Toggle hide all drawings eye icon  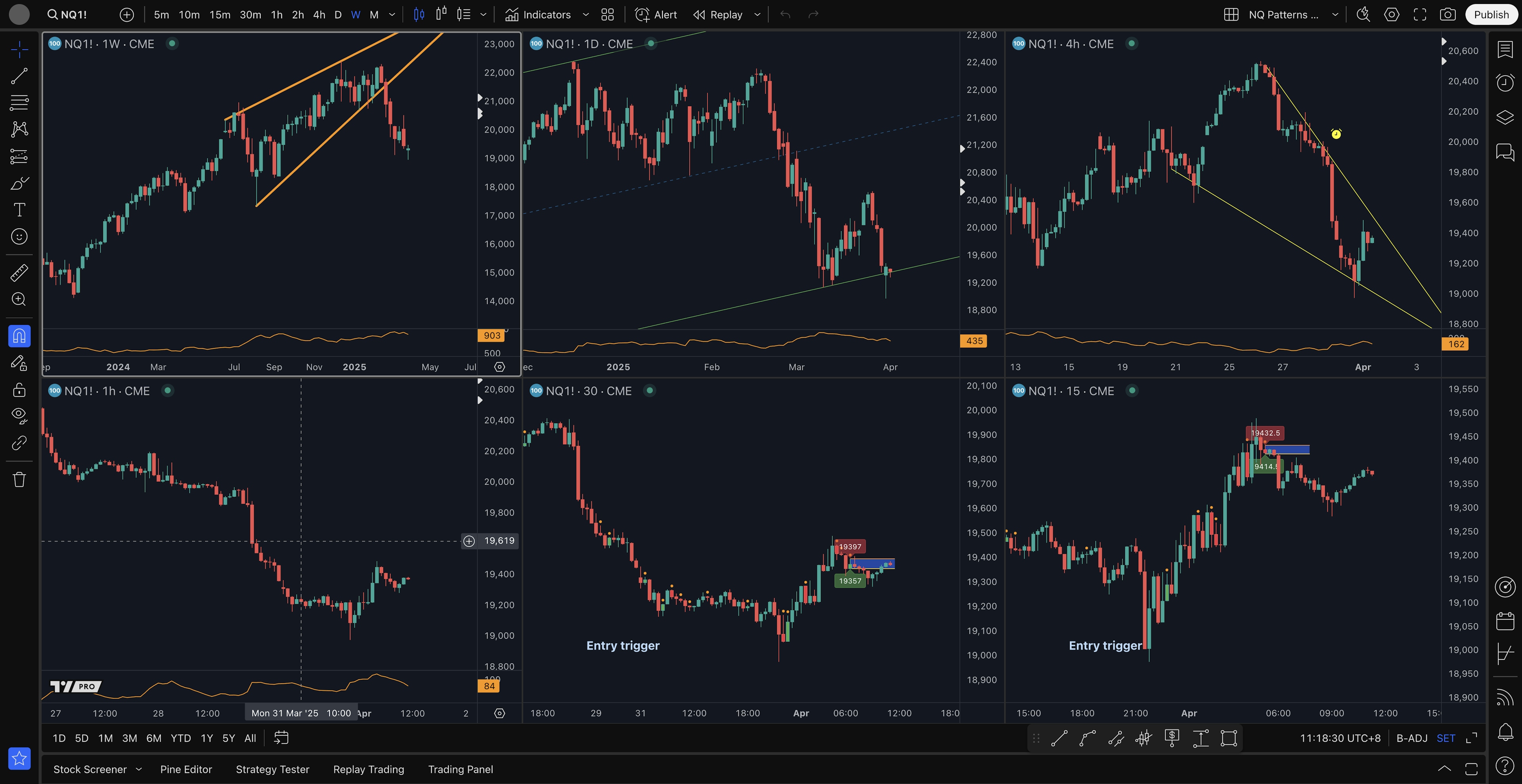tap(19, 416)
